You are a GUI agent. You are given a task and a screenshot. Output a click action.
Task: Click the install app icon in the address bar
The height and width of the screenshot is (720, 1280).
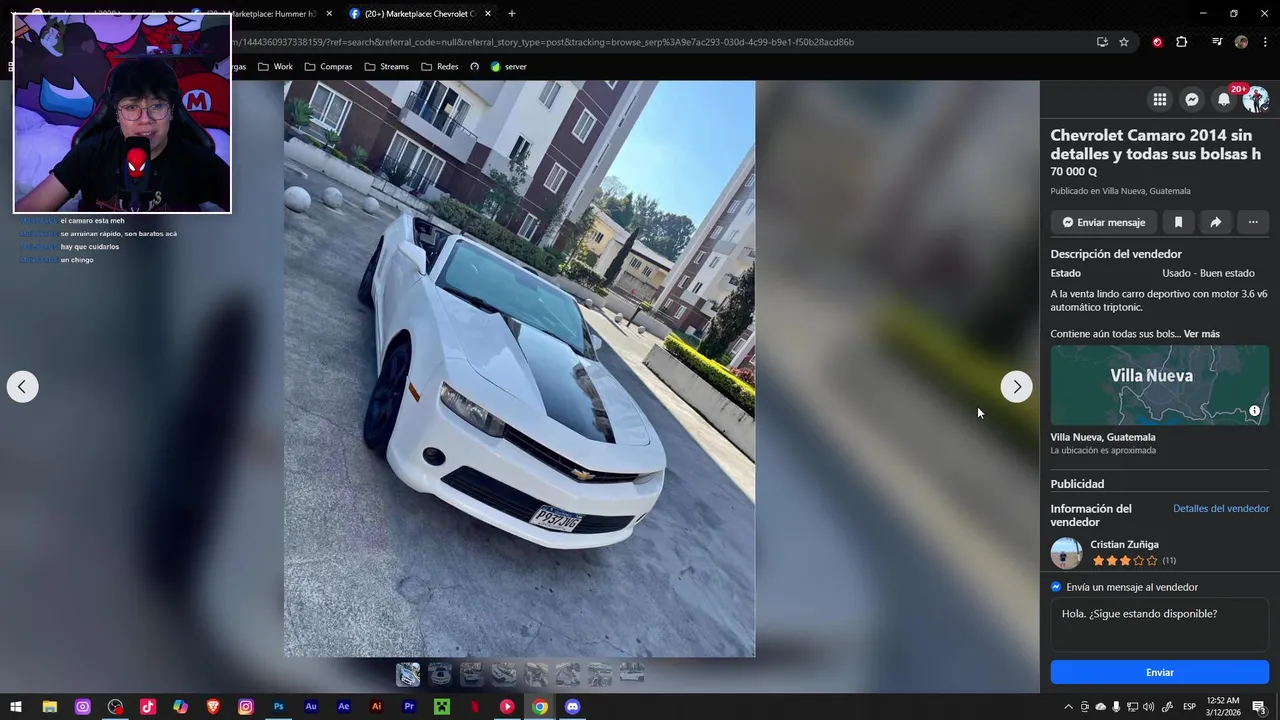1102,42
